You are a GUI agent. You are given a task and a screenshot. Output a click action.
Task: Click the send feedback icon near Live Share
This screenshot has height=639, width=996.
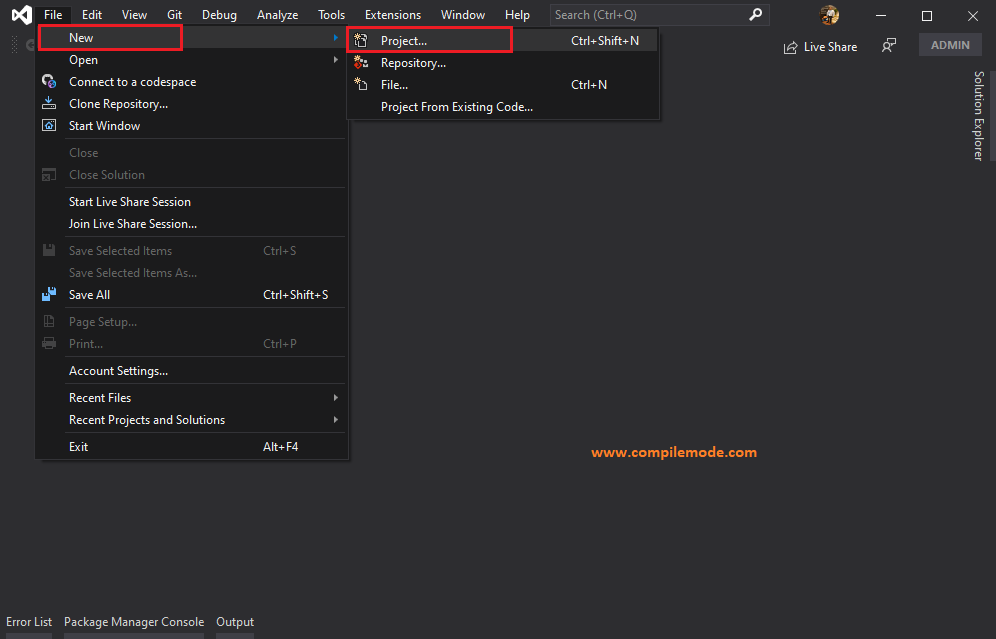pos(888,45)
